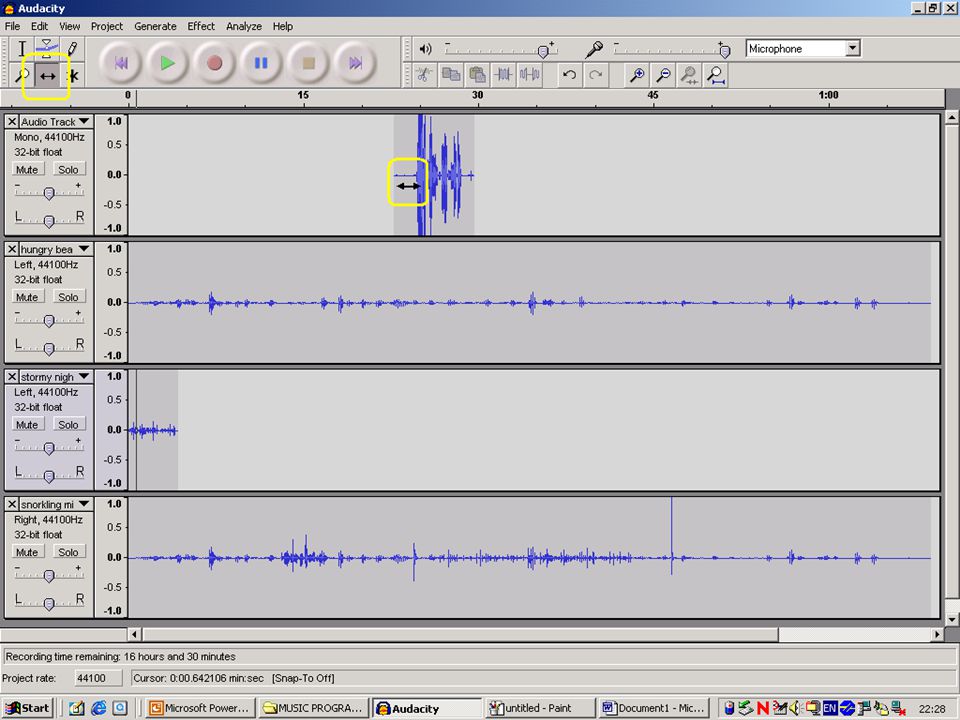
Task: Open the View menu
Action: click(x=69, y=26)
